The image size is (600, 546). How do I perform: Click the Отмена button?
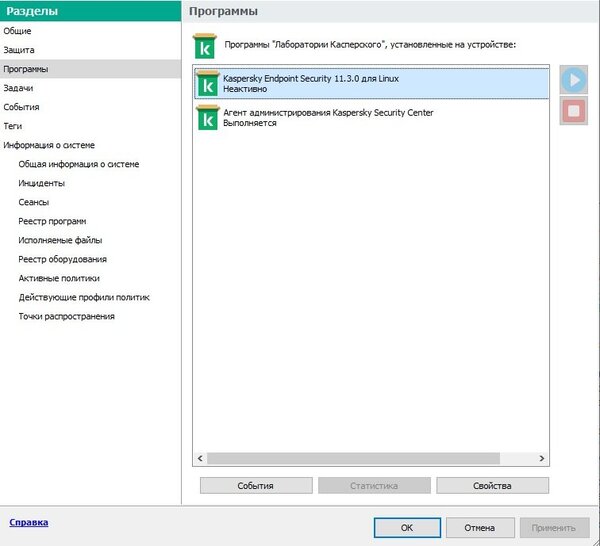tap(480, 528)
